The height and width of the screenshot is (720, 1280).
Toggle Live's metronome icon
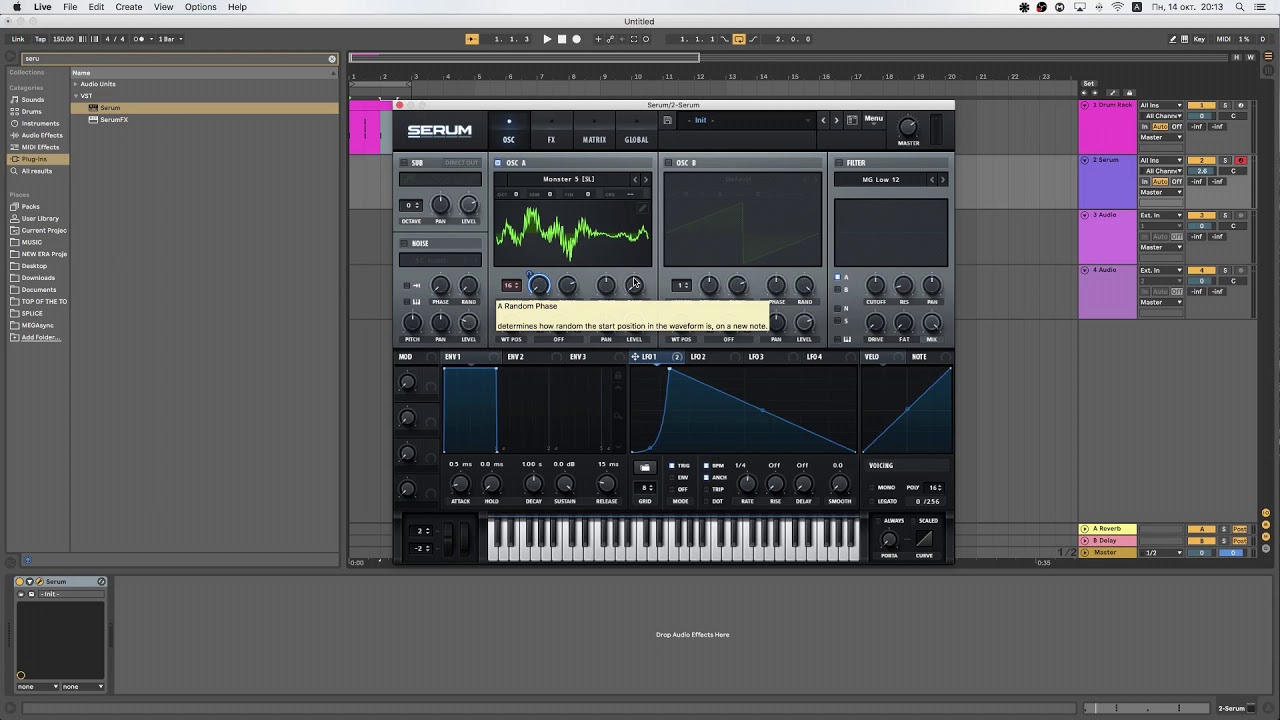pos(140,39)
